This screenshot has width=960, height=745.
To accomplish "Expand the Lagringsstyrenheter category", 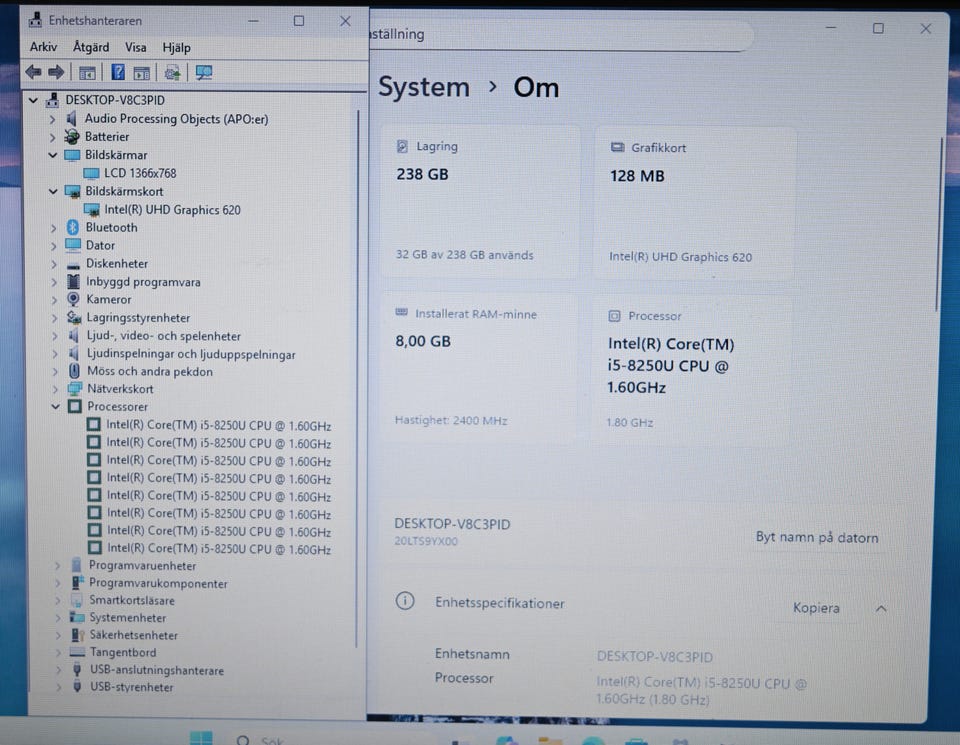I will coord(54,318).
